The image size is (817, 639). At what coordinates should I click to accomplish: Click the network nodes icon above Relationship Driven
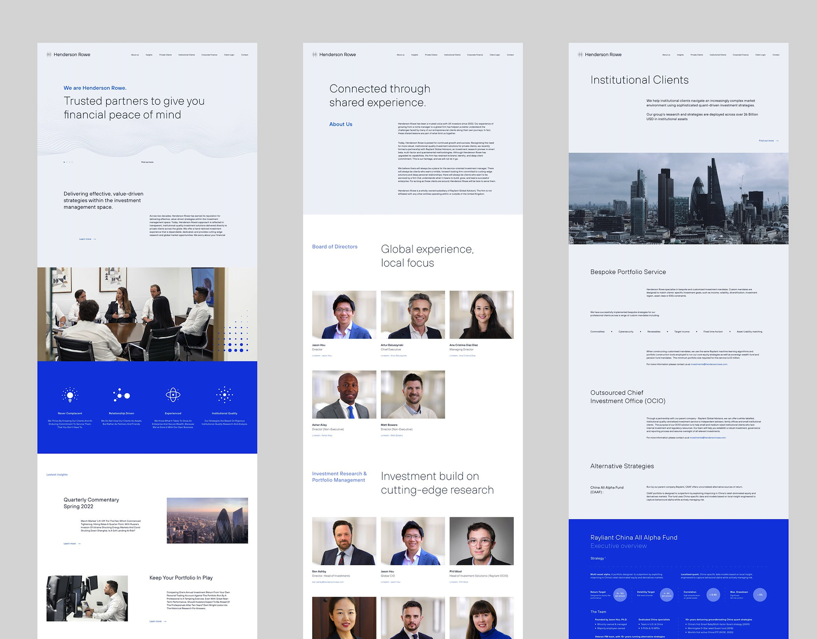(121, 395)
